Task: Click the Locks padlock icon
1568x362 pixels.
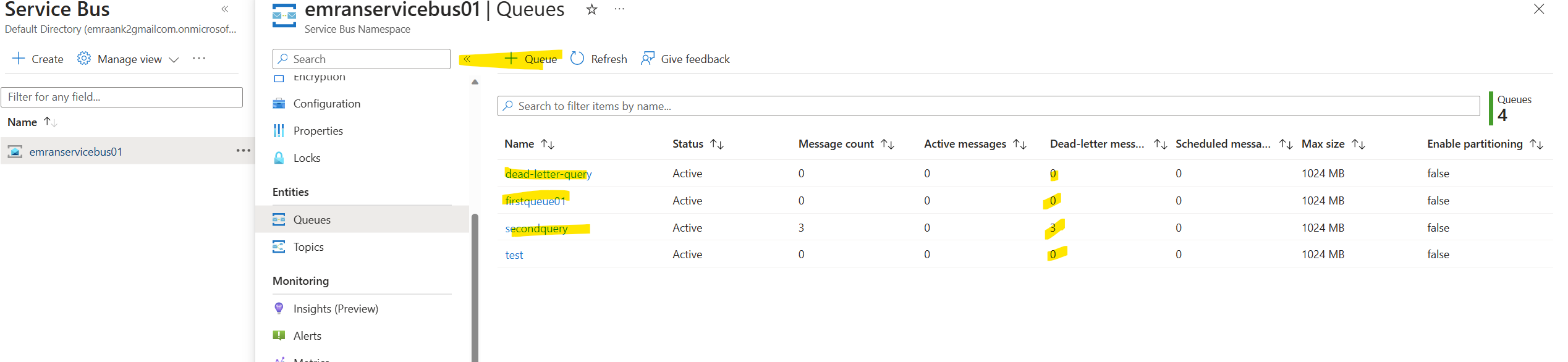Action: (x=279, y=158)
